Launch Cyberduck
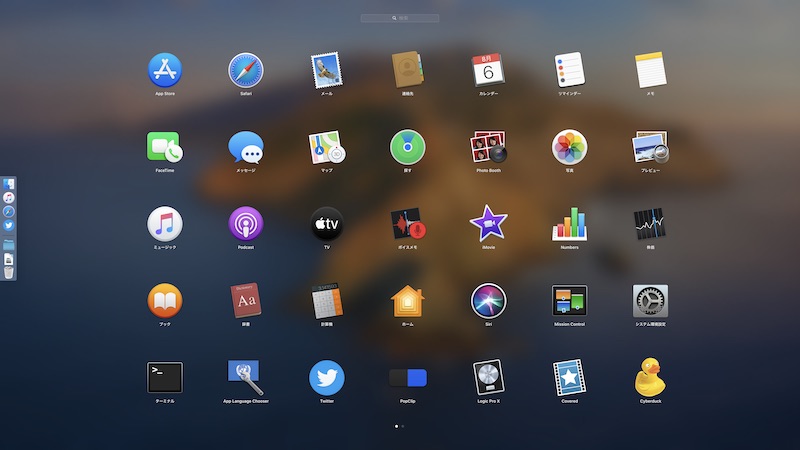 (651, 377)
